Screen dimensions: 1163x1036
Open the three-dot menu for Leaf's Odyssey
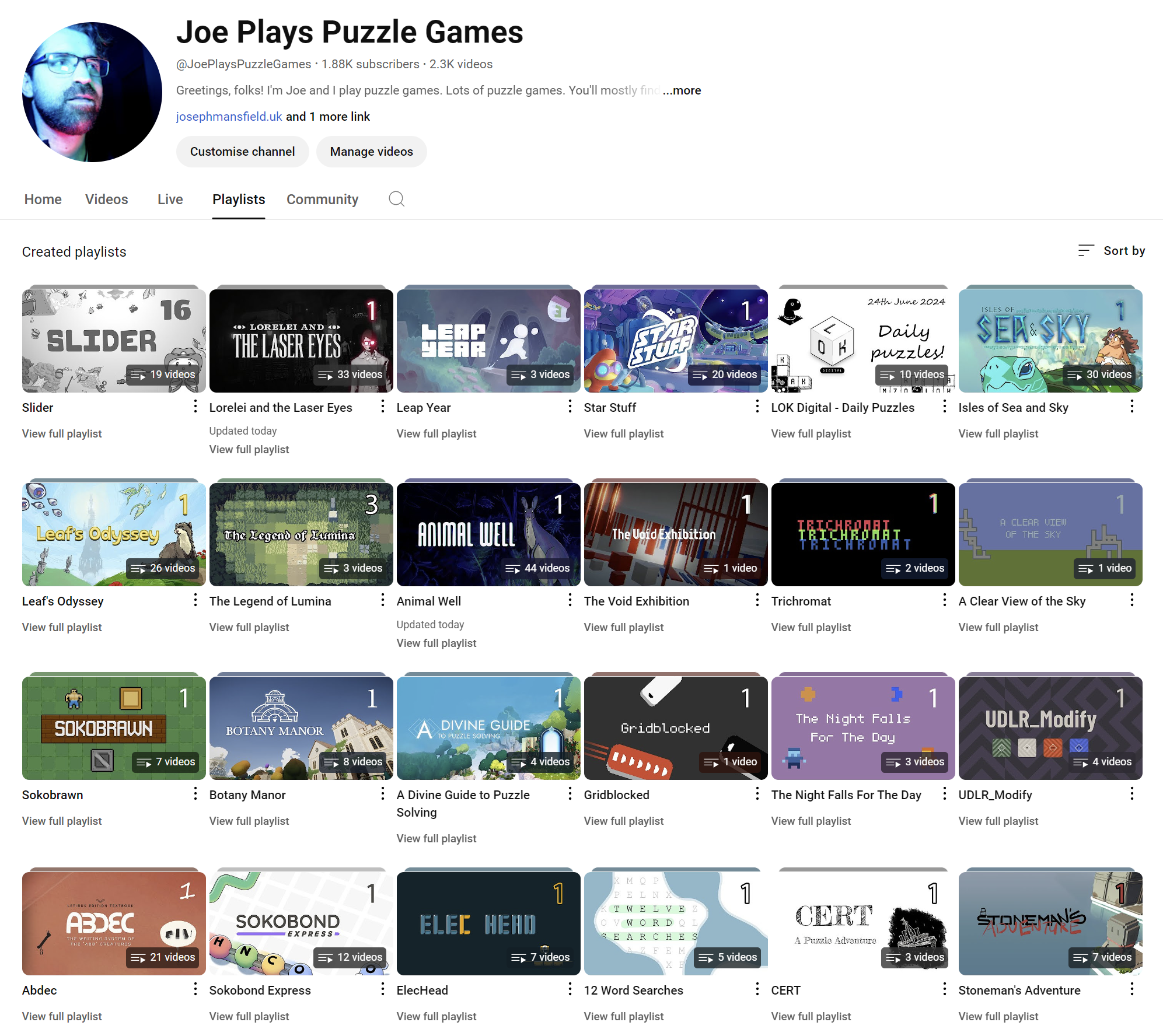(x=195, y=600)
